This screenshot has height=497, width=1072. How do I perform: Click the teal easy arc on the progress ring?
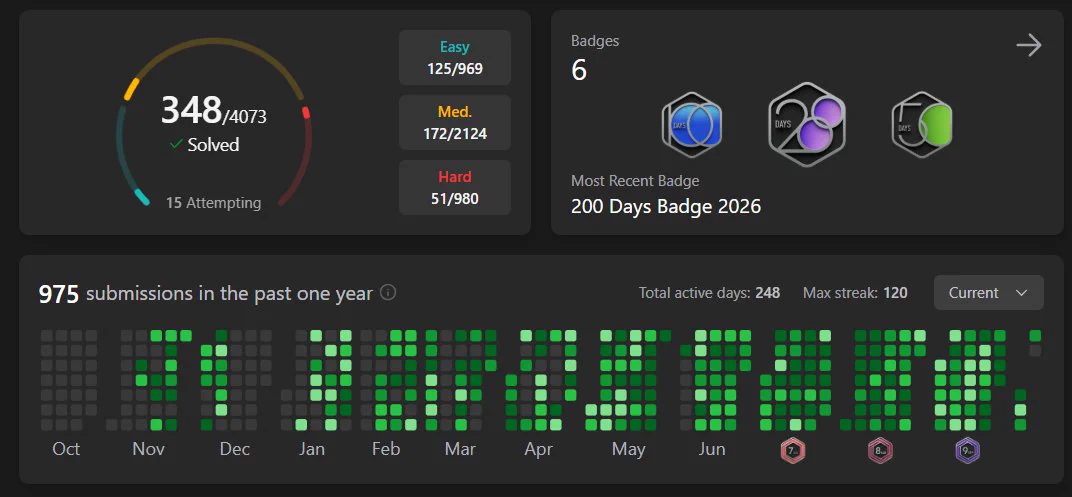coord(142,197)
